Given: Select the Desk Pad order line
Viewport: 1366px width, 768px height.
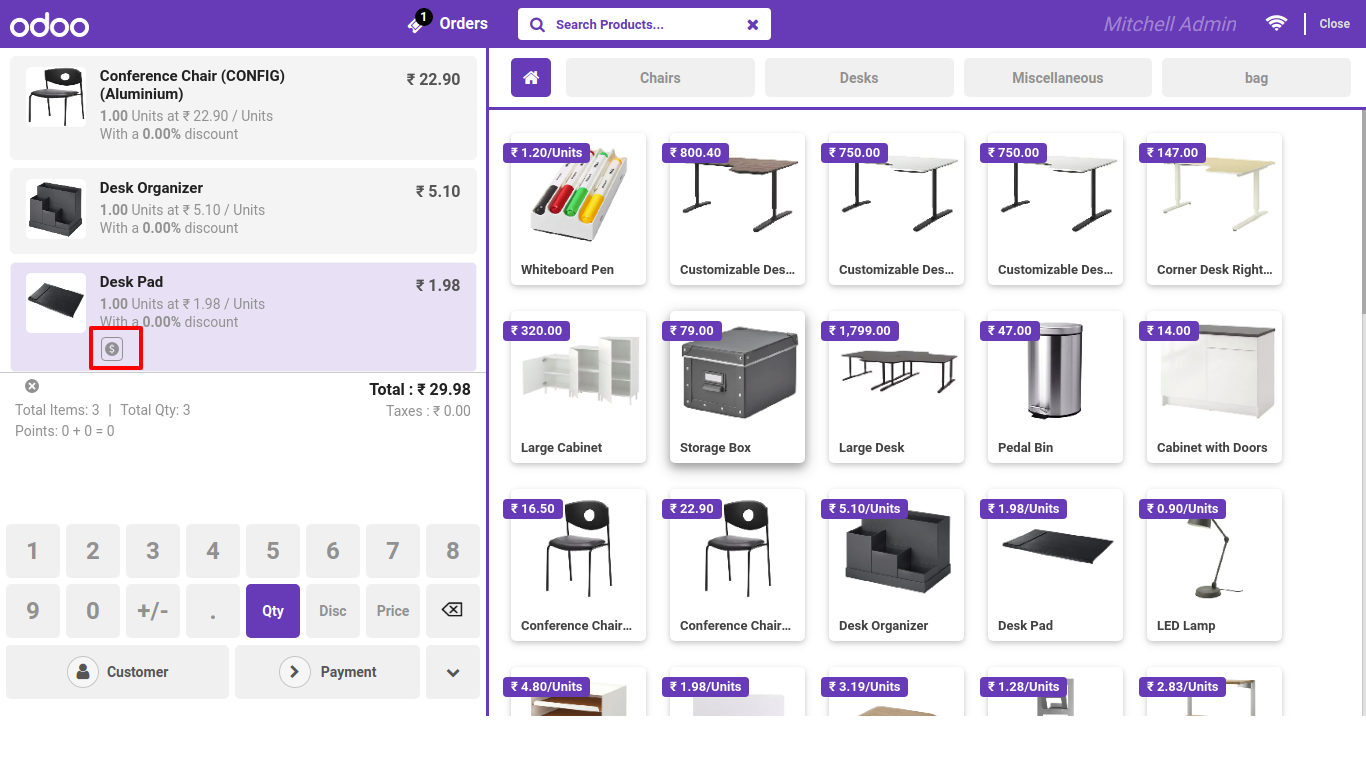Looking at the screenshot, I should [x=243, y=317].
